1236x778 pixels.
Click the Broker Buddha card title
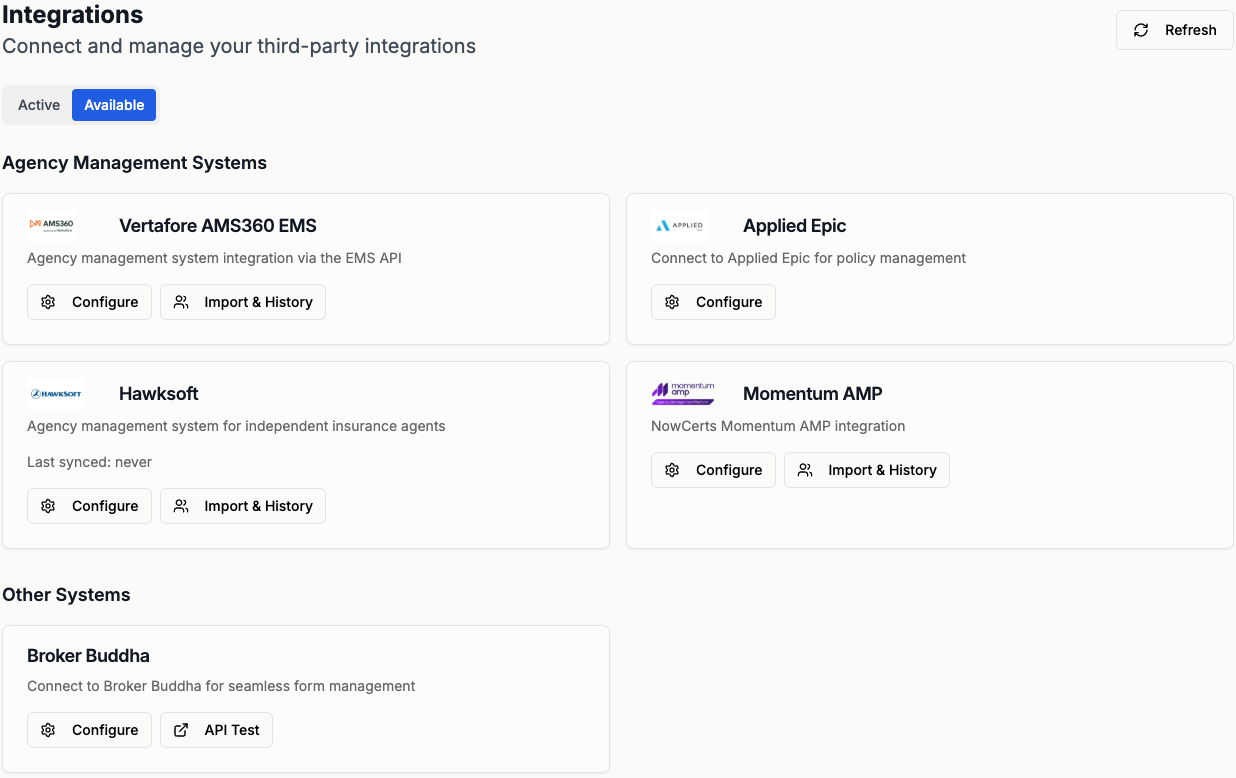click(88, 656)
